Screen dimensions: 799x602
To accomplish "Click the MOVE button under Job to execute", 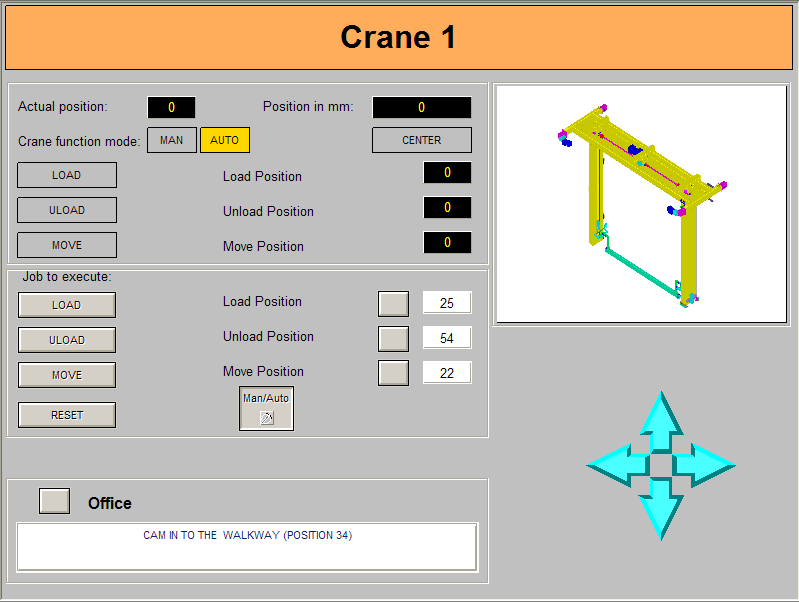I will [x=67, y=375].
